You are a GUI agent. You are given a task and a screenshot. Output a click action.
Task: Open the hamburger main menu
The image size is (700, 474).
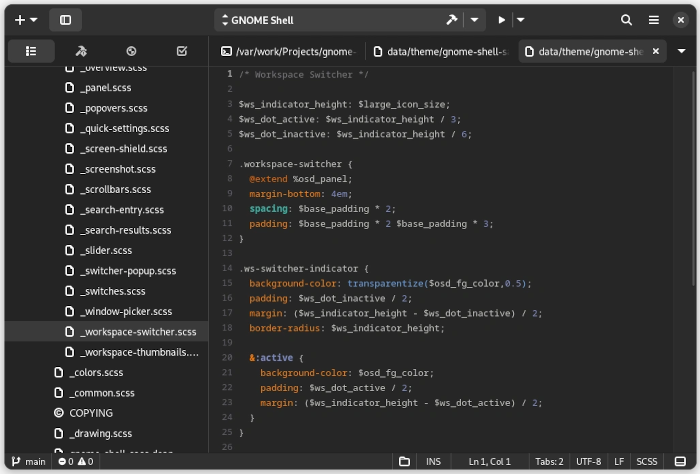[654, 20]
